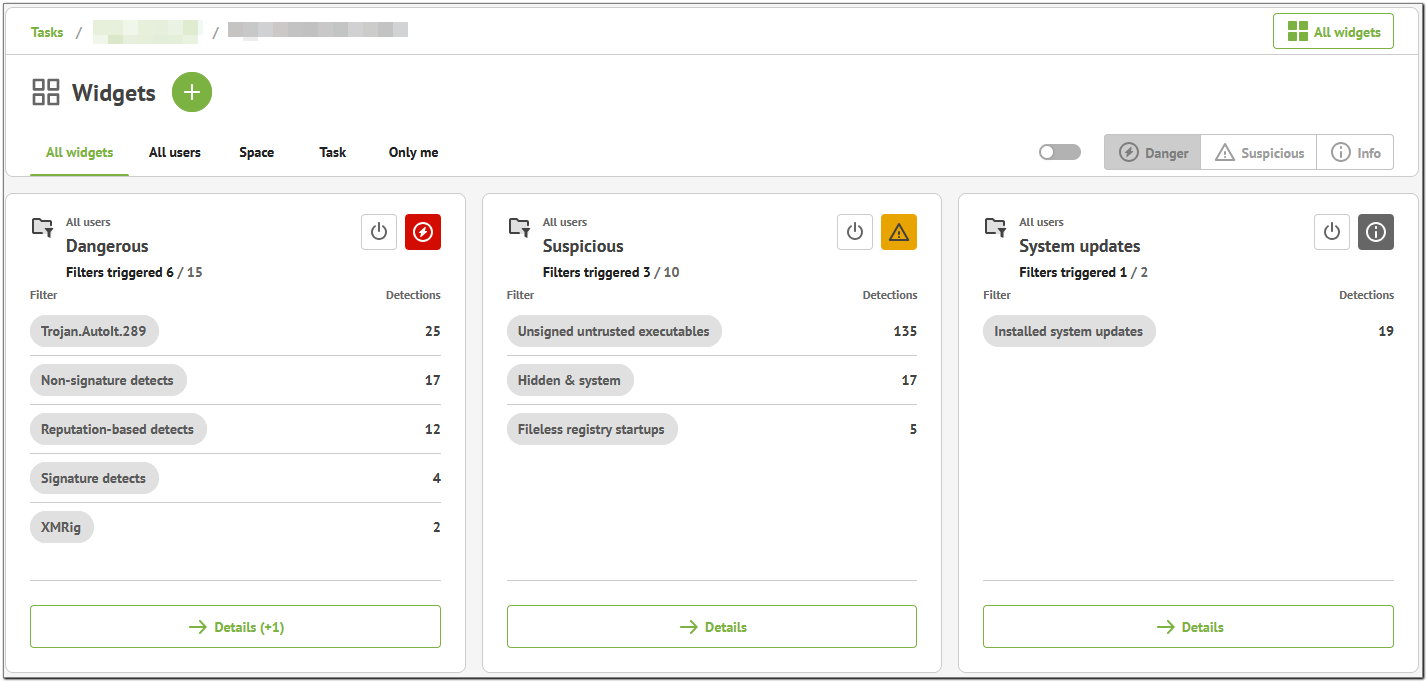Click the red Danger severity icon on Dangerous widget
This screenshot has height=682, width=1427.
[422, 231]
